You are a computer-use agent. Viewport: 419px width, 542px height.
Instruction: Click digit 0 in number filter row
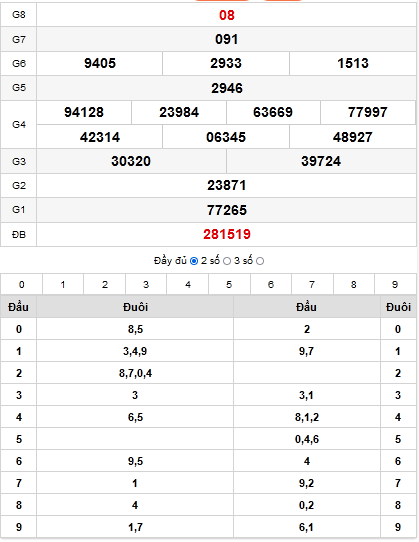click(x=21, y=284)
